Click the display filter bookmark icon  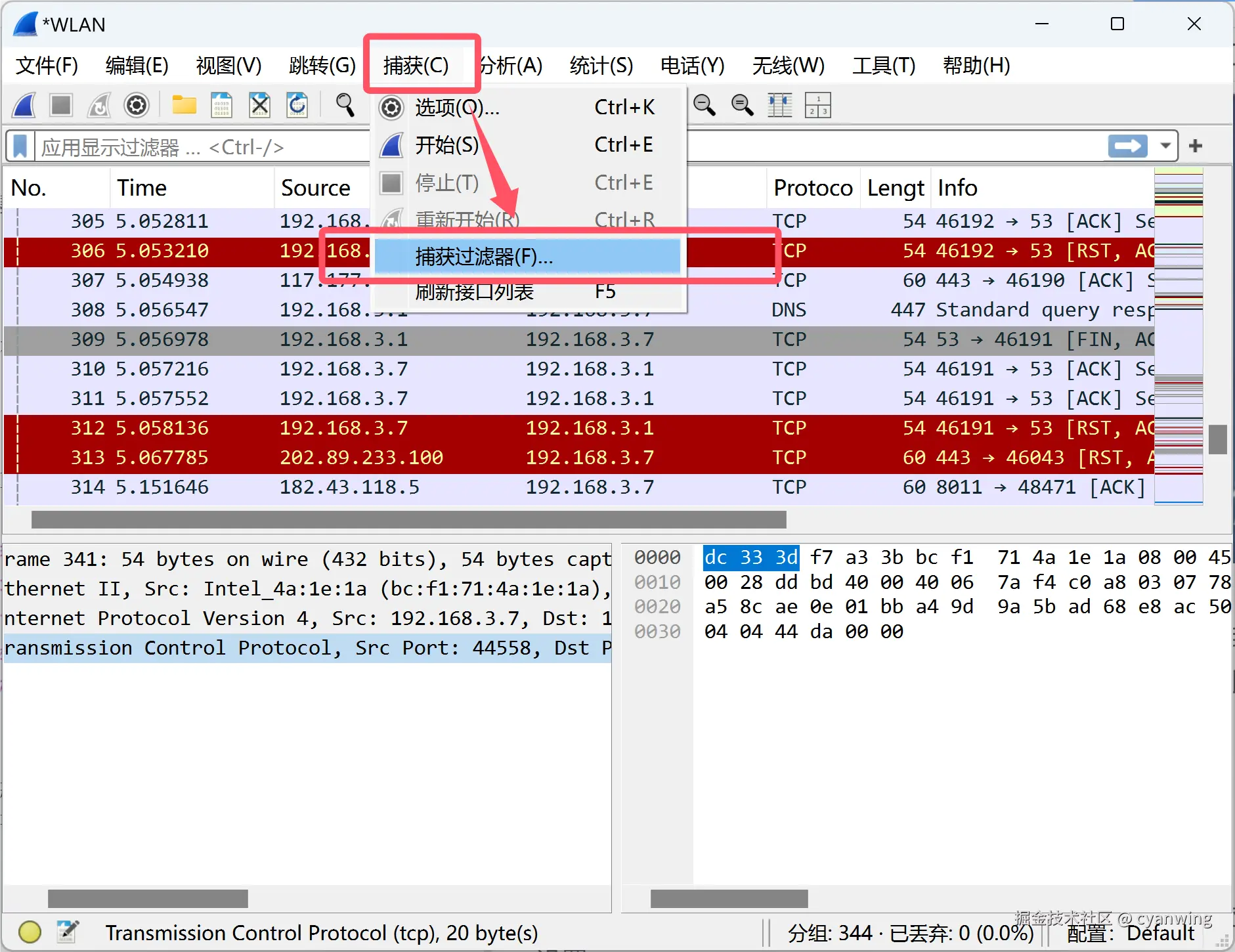point(20,146)
